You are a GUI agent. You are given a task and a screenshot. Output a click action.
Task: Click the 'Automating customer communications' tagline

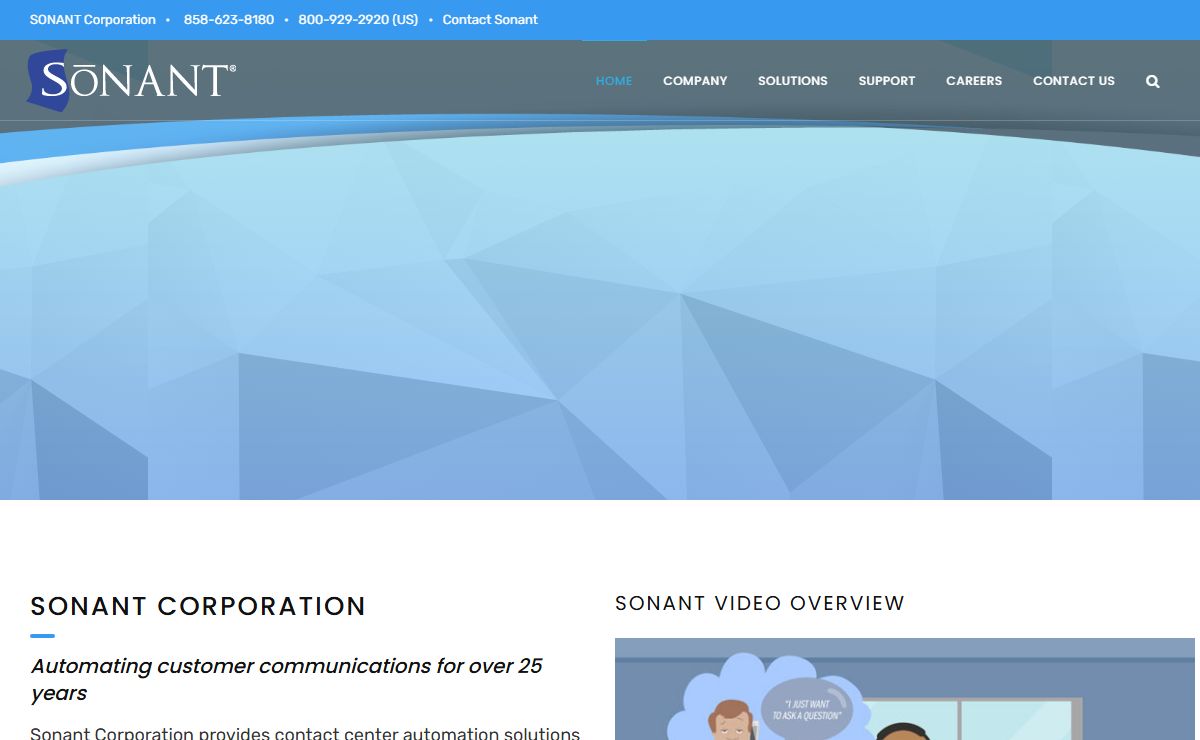point(287,679)
